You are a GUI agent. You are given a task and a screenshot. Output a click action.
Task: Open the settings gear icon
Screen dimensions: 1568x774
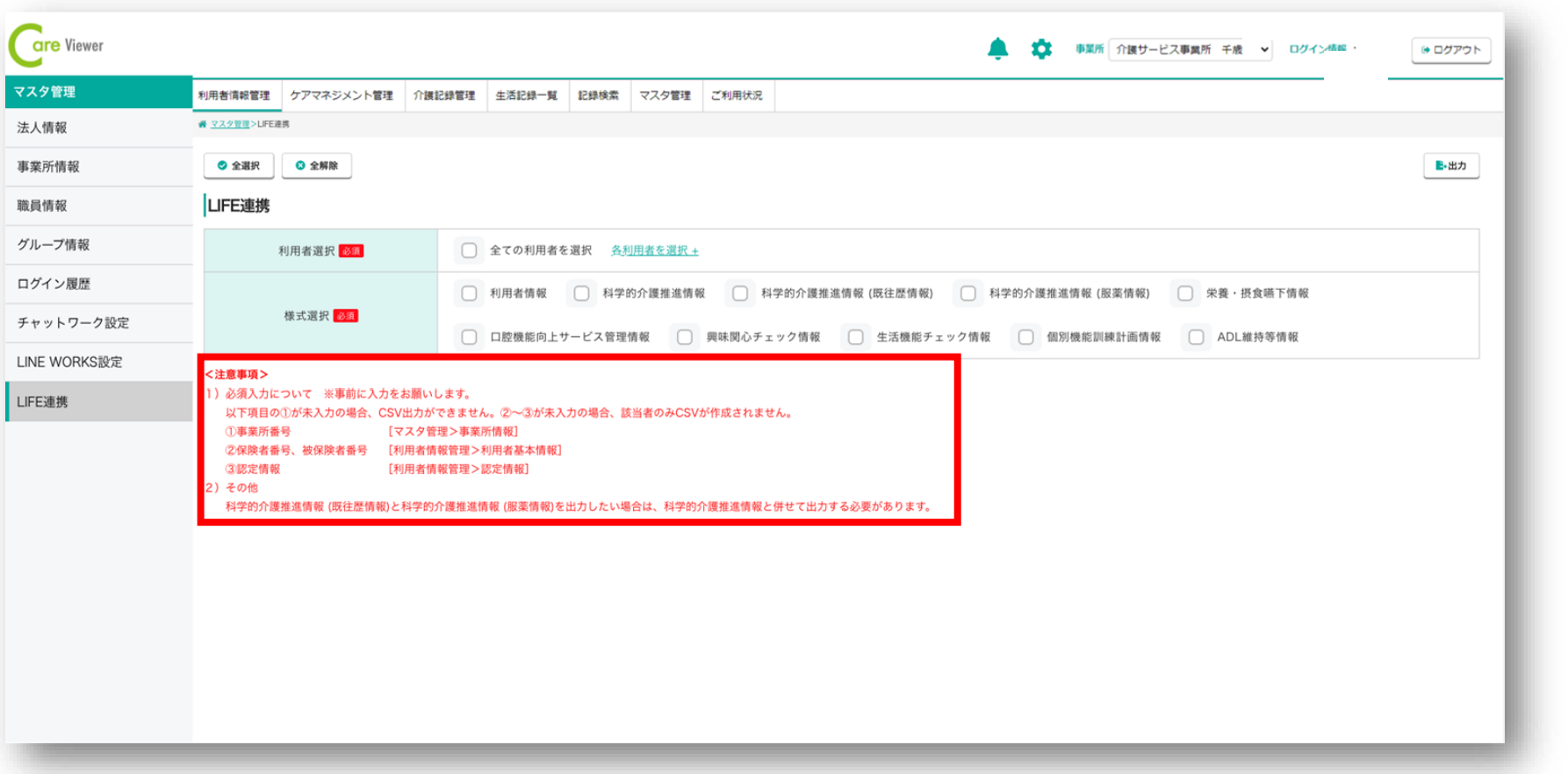click(x=1041, y=49)
